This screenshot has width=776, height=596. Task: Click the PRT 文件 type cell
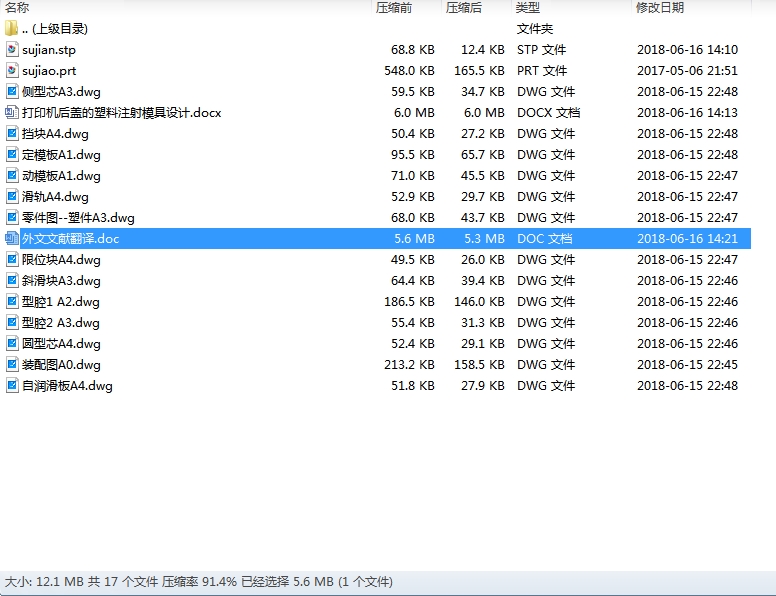542,71
